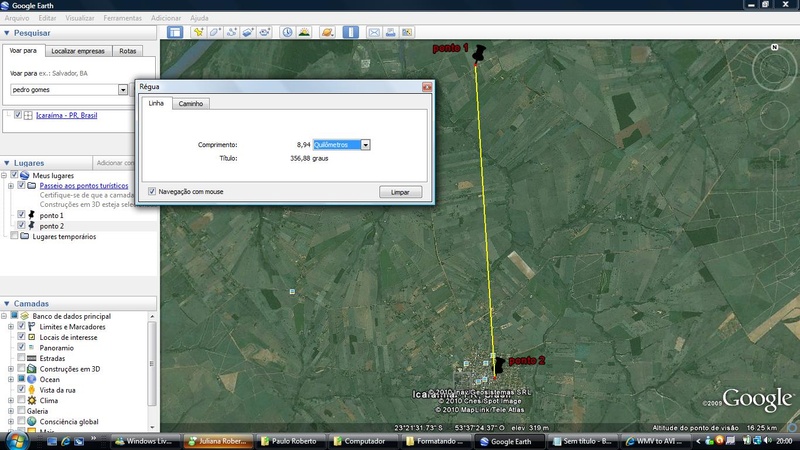Switch to the Caminho tab
The width and height of the screenshot is (800, 450).
[x=189, y=103]
